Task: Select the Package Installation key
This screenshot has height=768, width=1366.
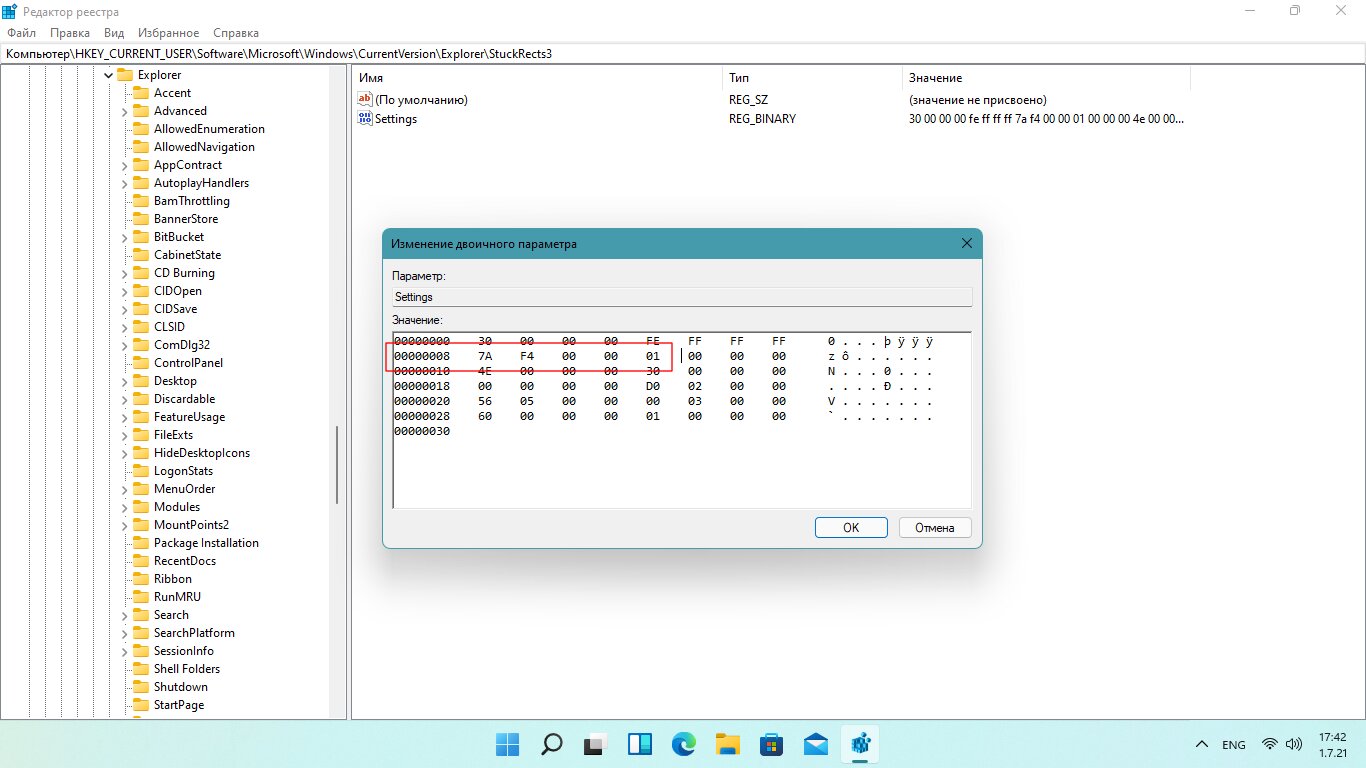Action: pyautogui.click(x=206, y=543)
